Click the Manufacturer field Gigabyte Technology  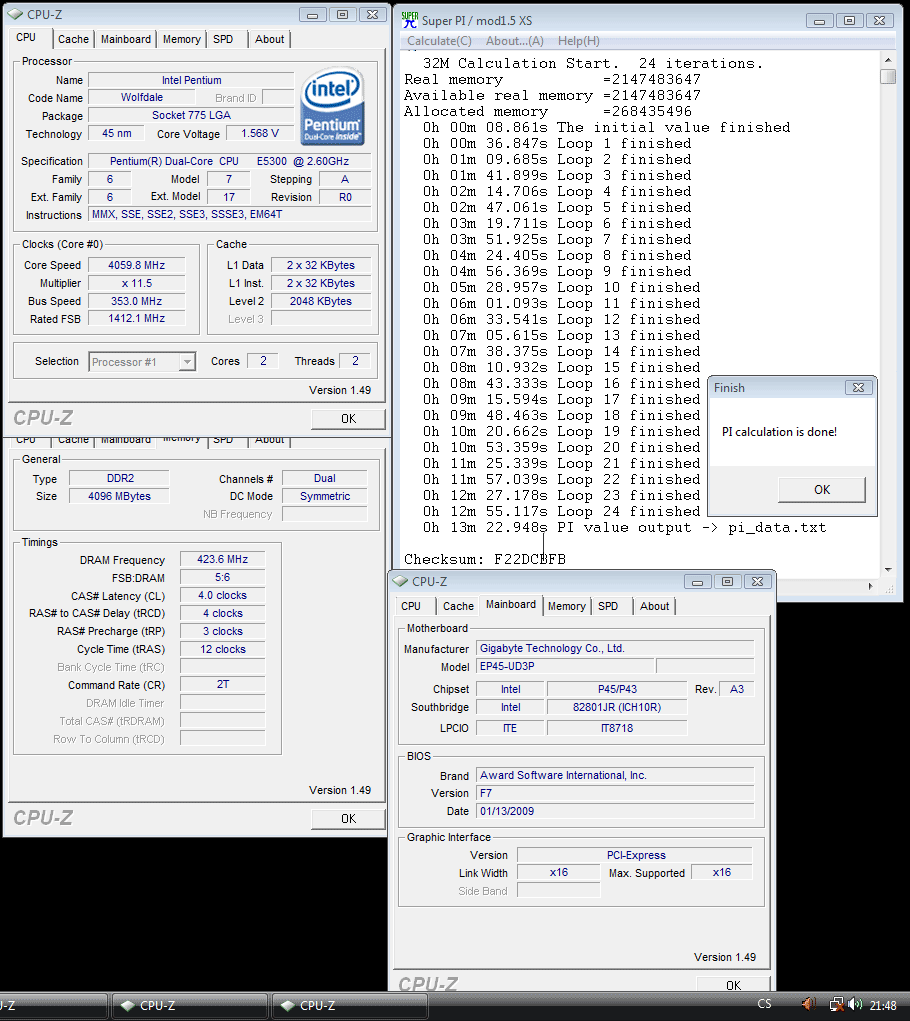coord(615,649)
